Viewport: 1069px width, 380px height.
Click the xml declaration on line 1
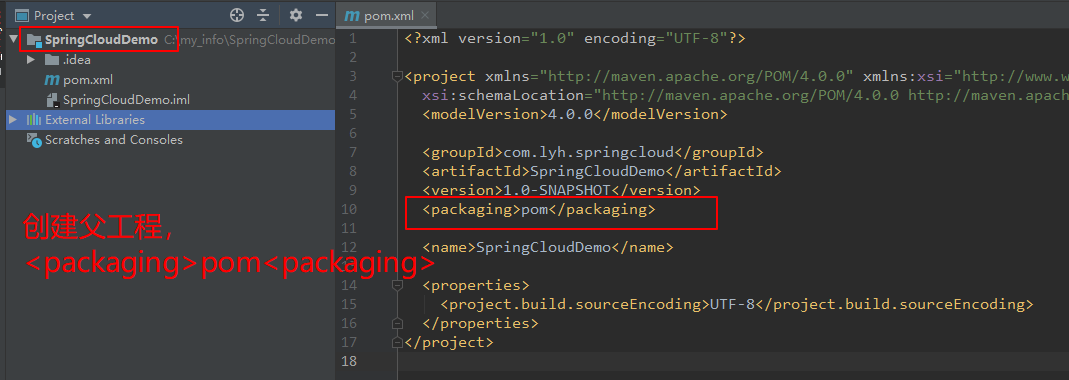(575, 39)
